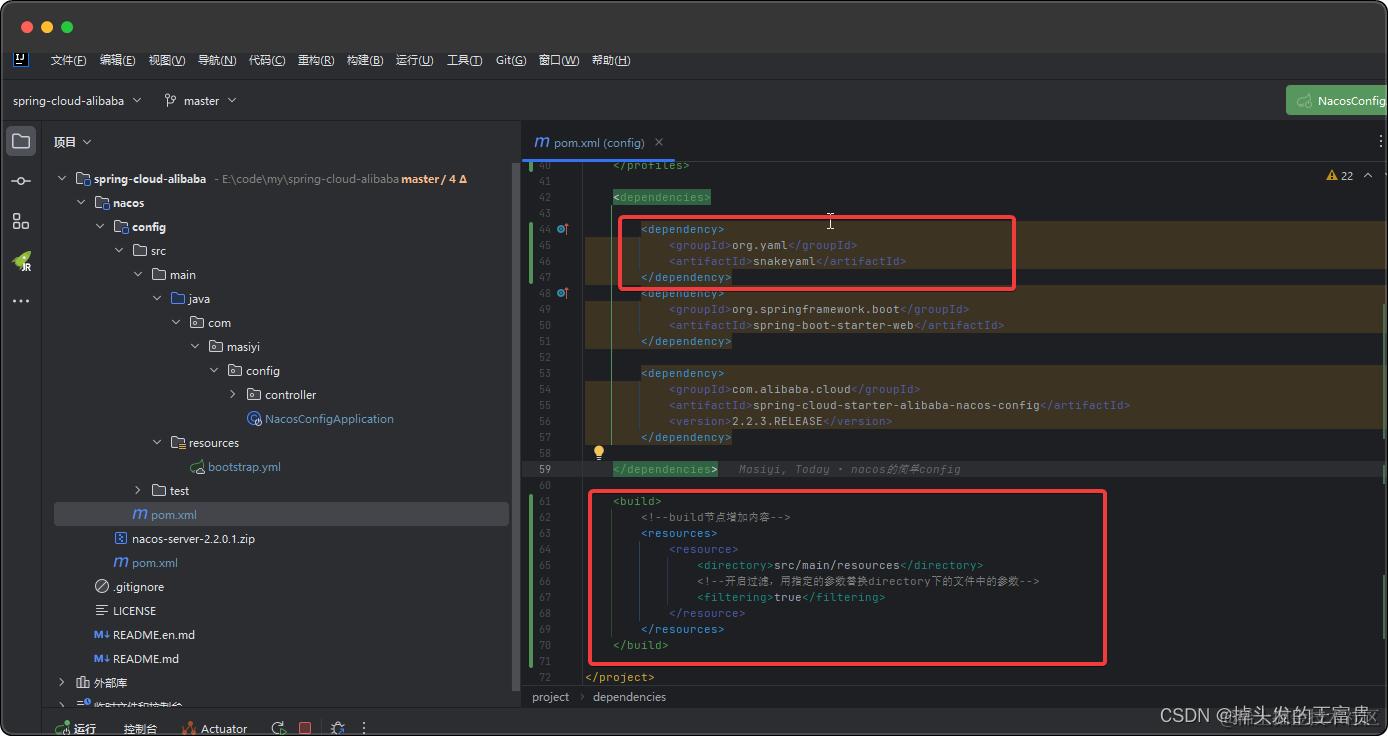This screenshot has width=1388, height=736.
Task: Open the Commit tool window icon
Action: click(x=21, y=181)
